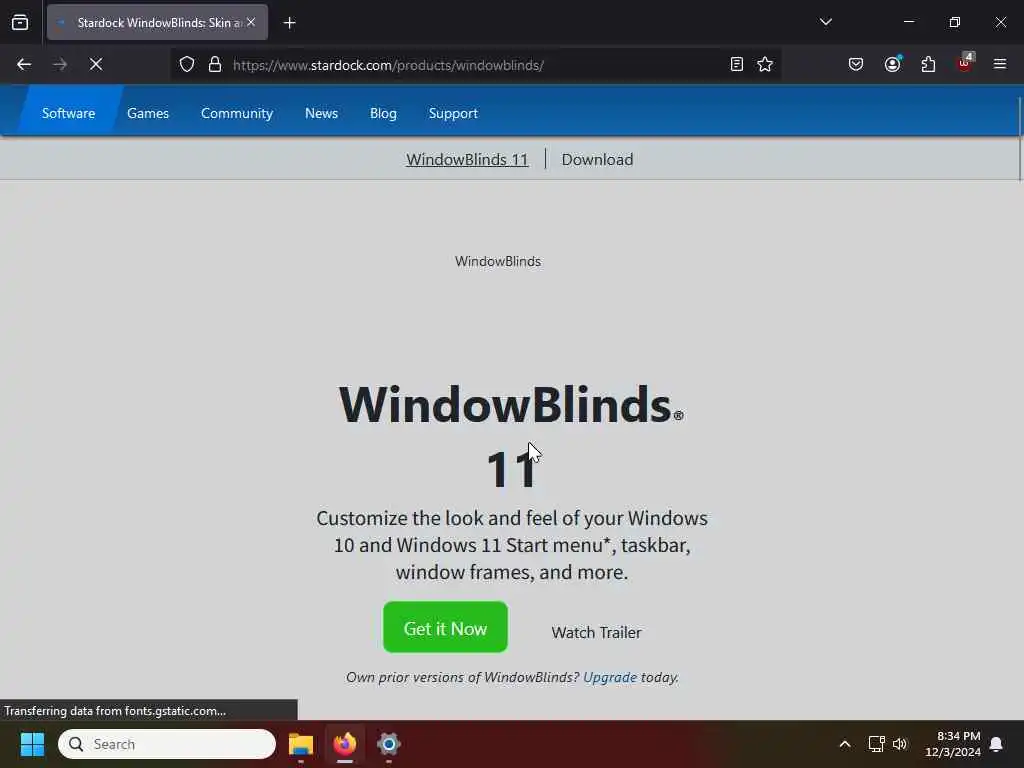Viewport: 1024px width, 768px height.
Task: Click the taskbar Search box
Action: coord(167,744)
